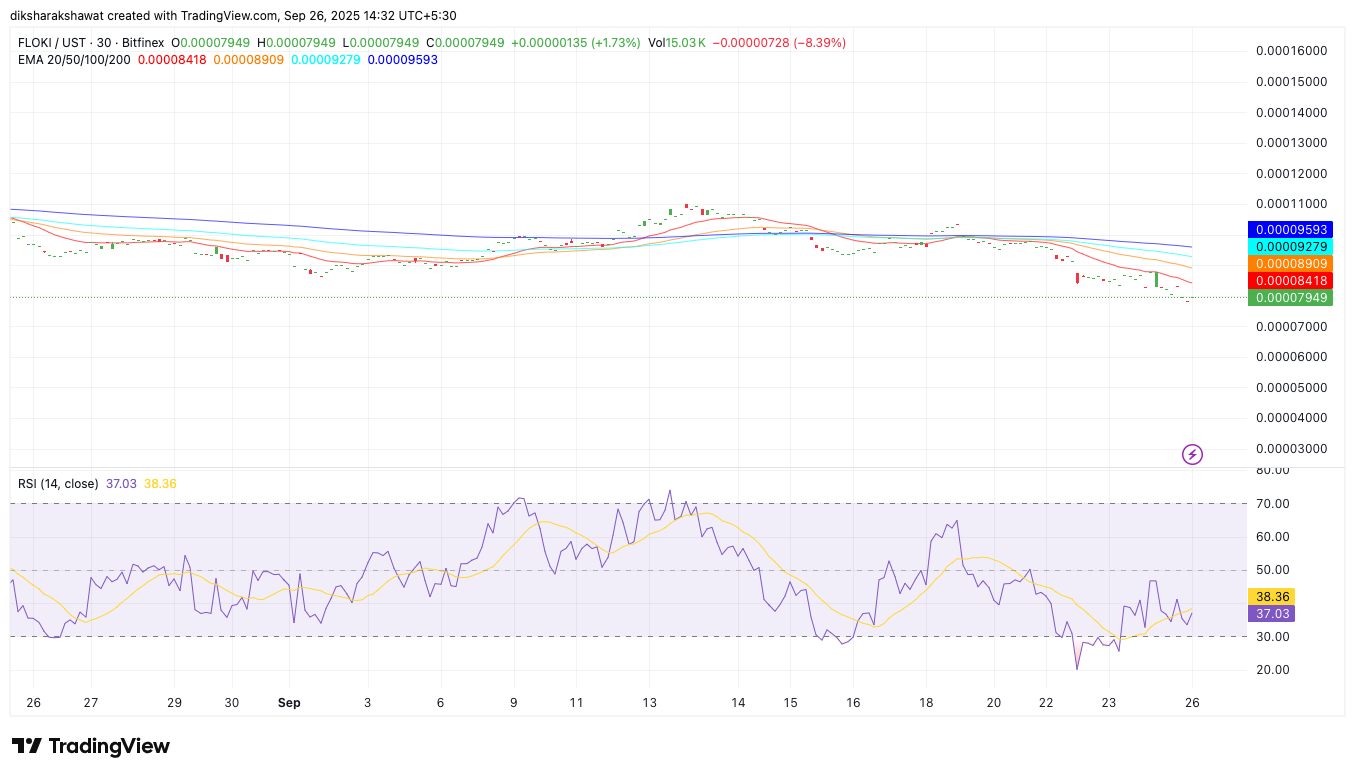Click the Vol 15.03 K value in header
The height and width of the screenshot is (776, 1355).
coord(676,43)
